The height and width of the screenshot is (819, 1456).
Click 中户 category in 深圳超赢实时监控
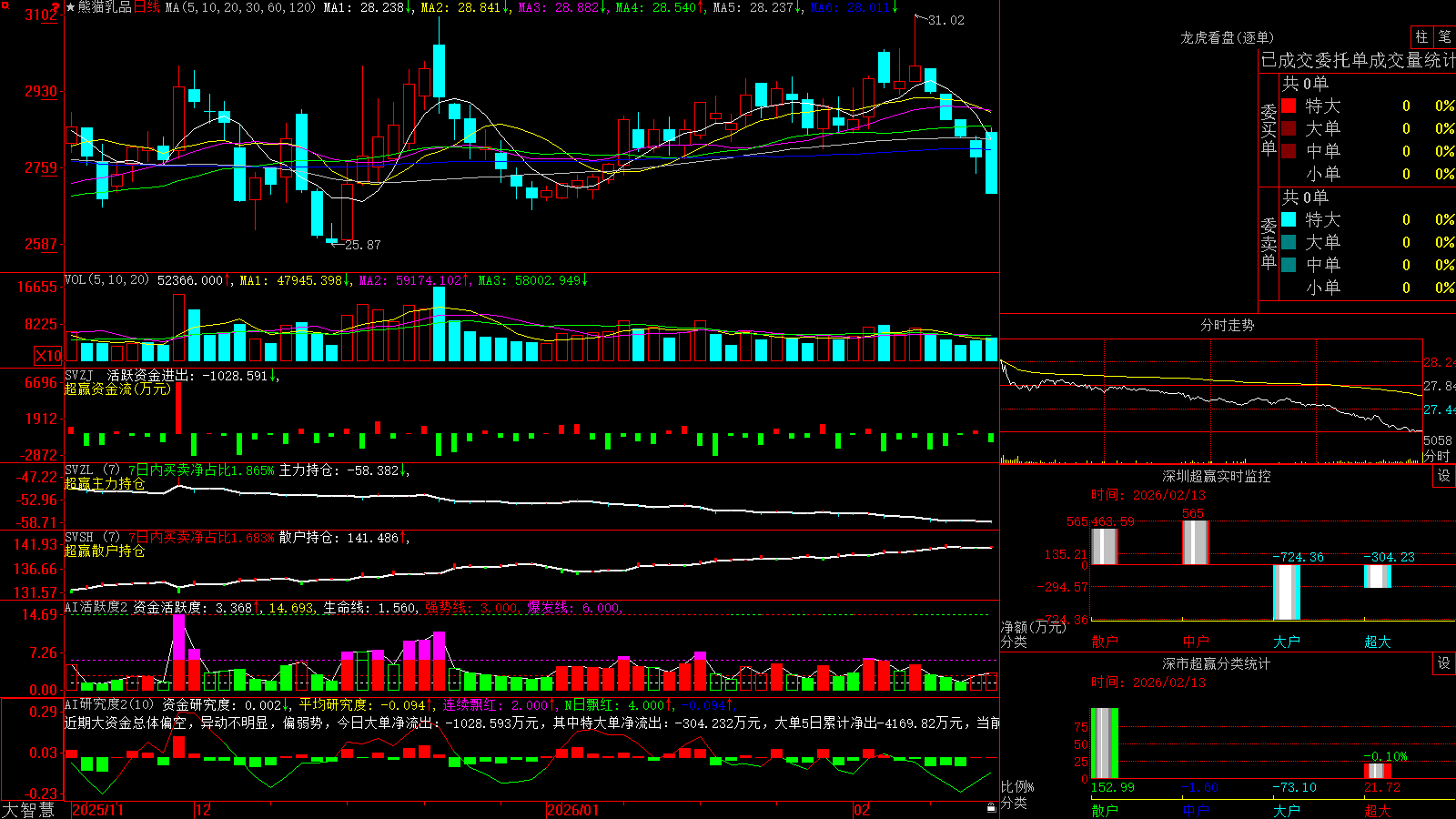[1196, 642]
